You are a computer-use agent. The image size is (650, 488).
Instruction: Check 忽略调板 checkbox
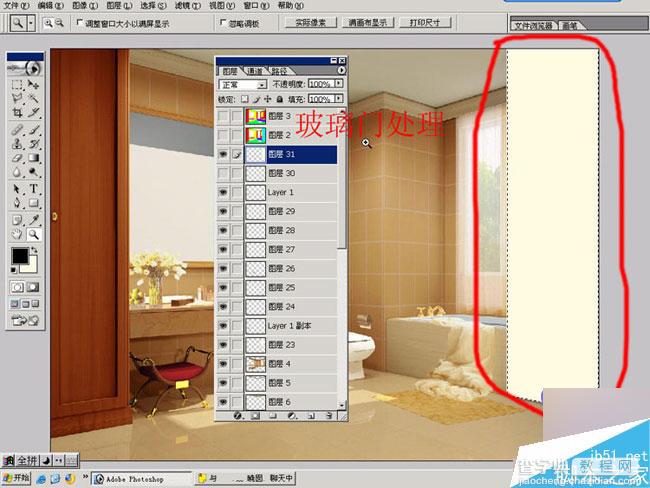tap(223, 23)
